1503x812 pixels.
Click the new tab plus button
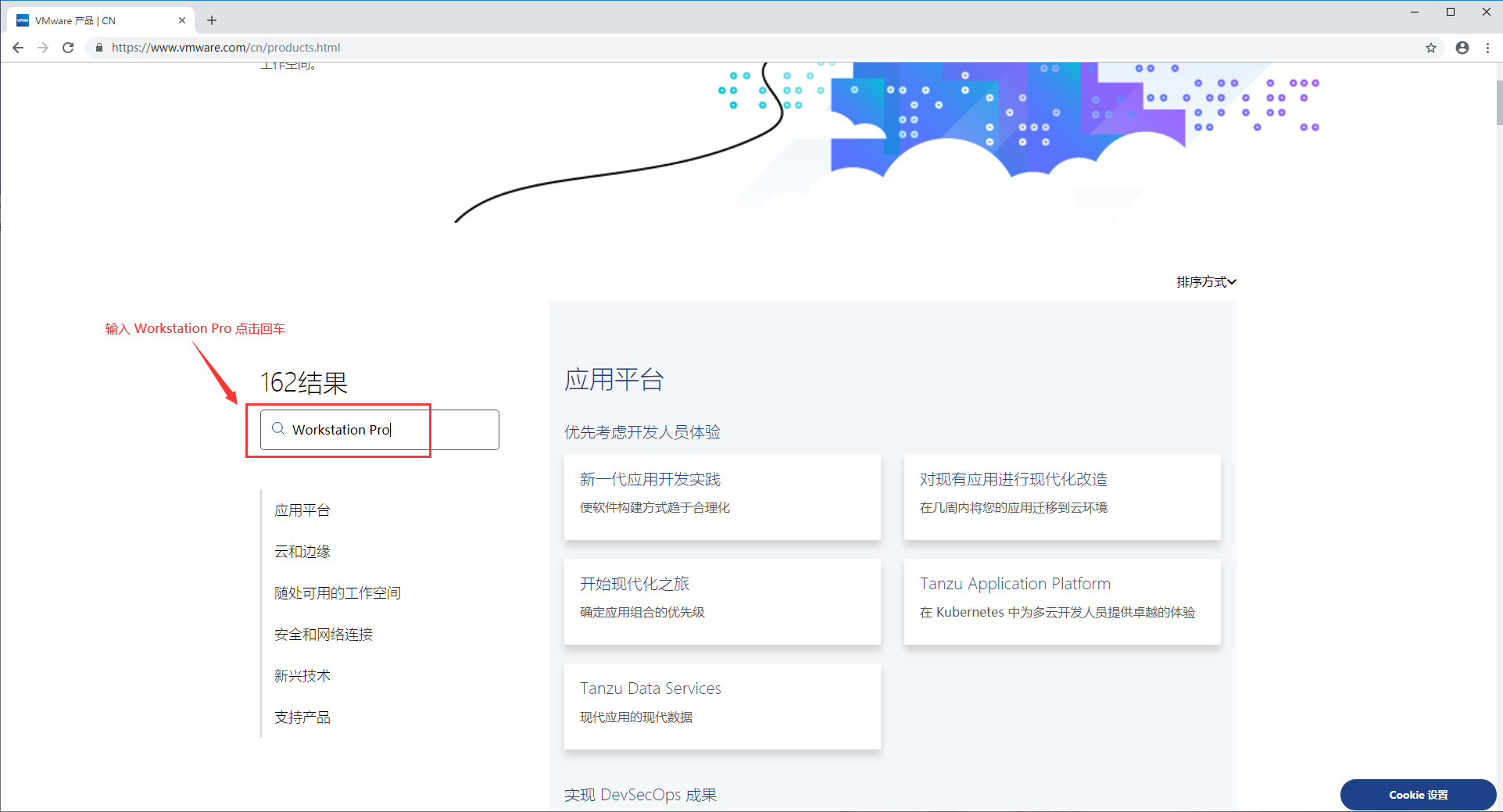(211, 20)
